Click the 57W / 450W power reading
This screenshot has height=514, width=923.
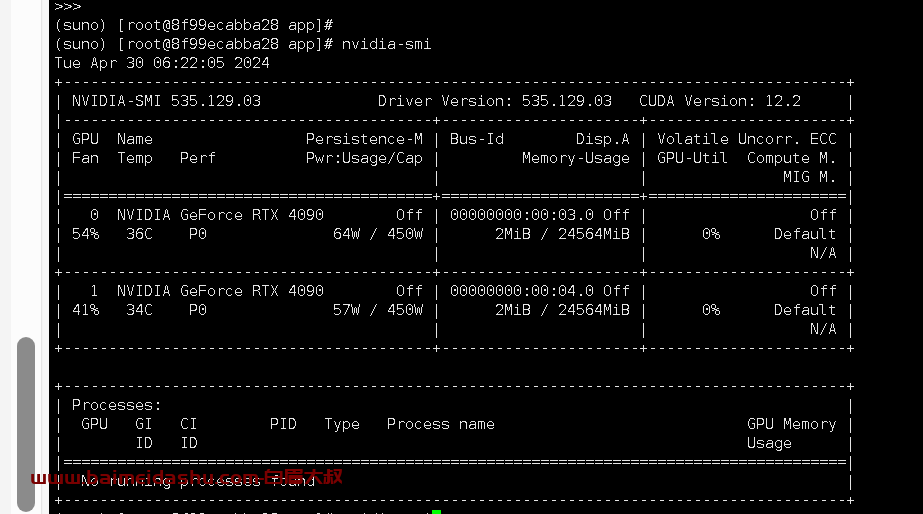pos(378,310)
